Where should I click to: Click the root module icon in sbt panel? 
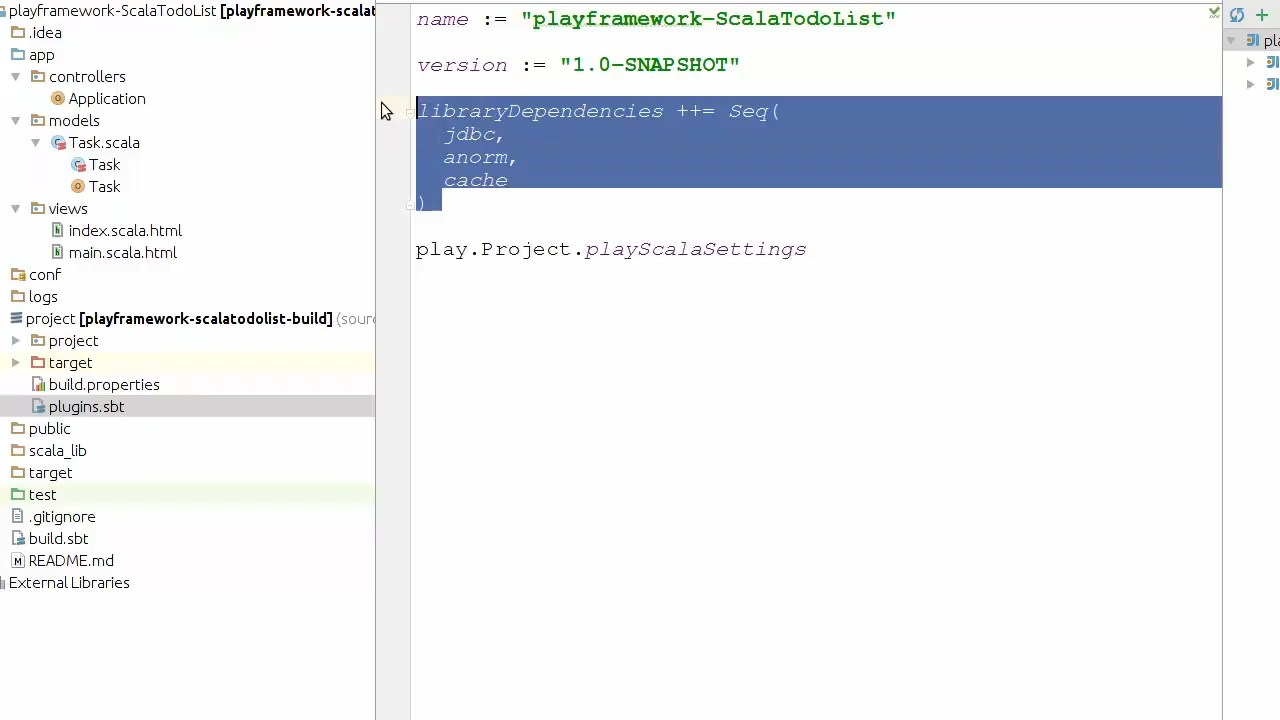(1251, 40)
